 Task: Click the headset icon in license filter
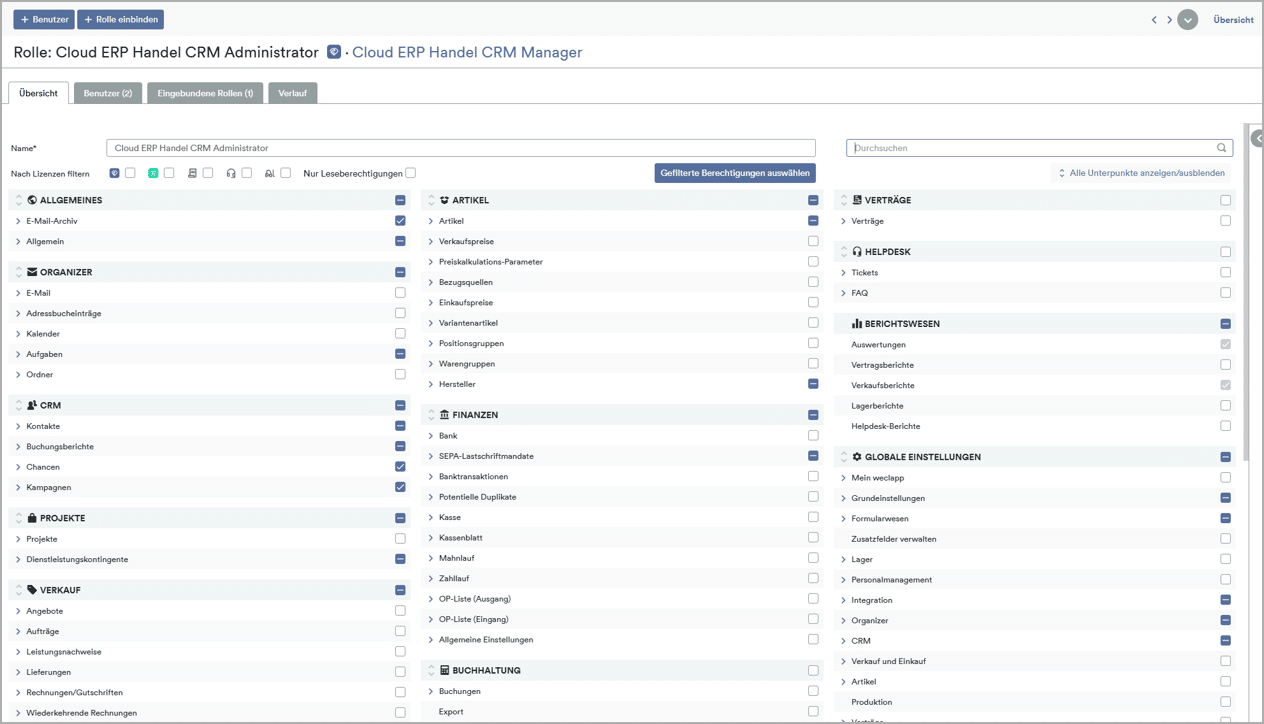[x=231, y=173]
